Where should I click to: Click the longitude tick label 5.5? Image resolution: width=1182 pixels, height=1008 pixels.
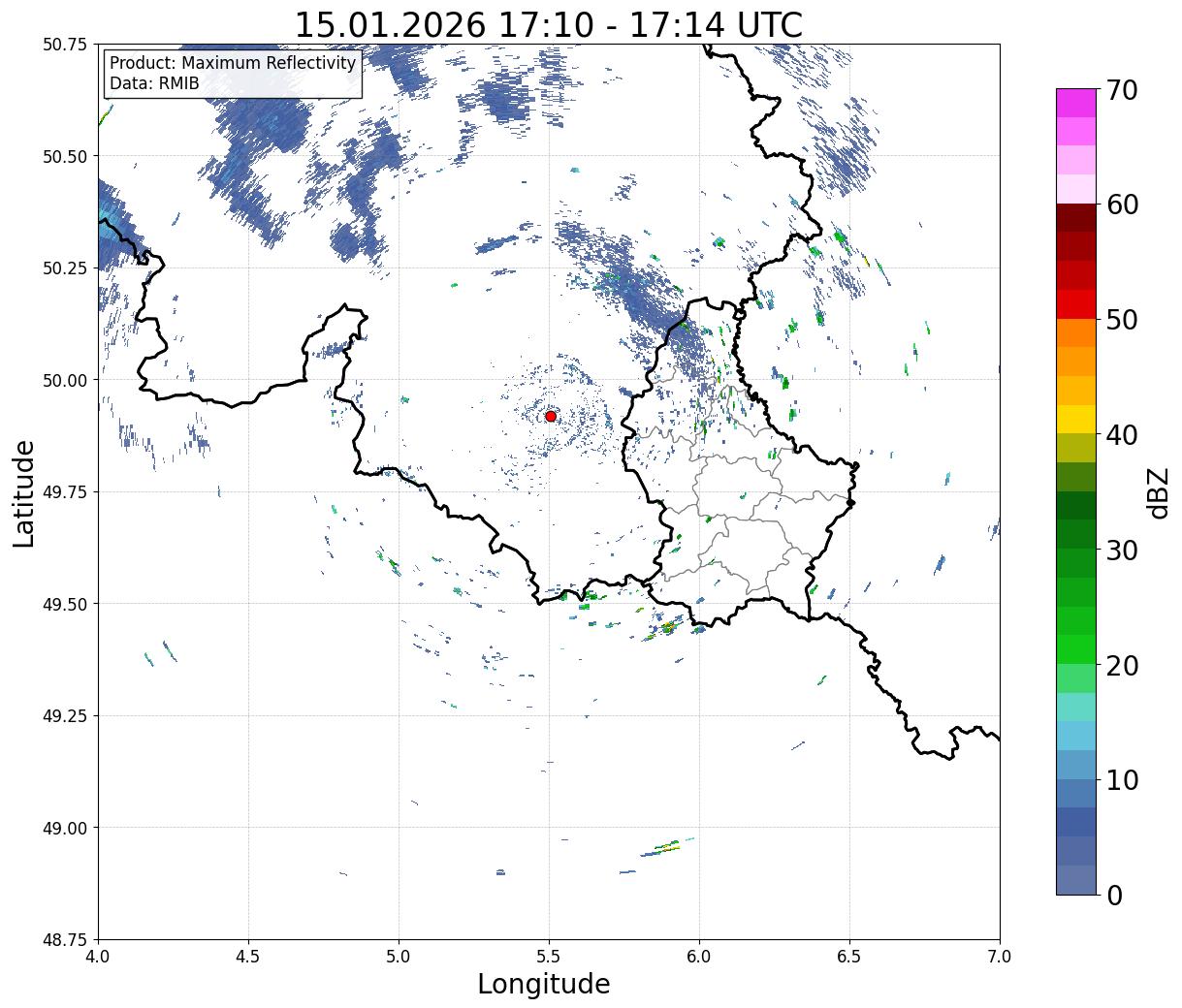click(x=549, y=956)
